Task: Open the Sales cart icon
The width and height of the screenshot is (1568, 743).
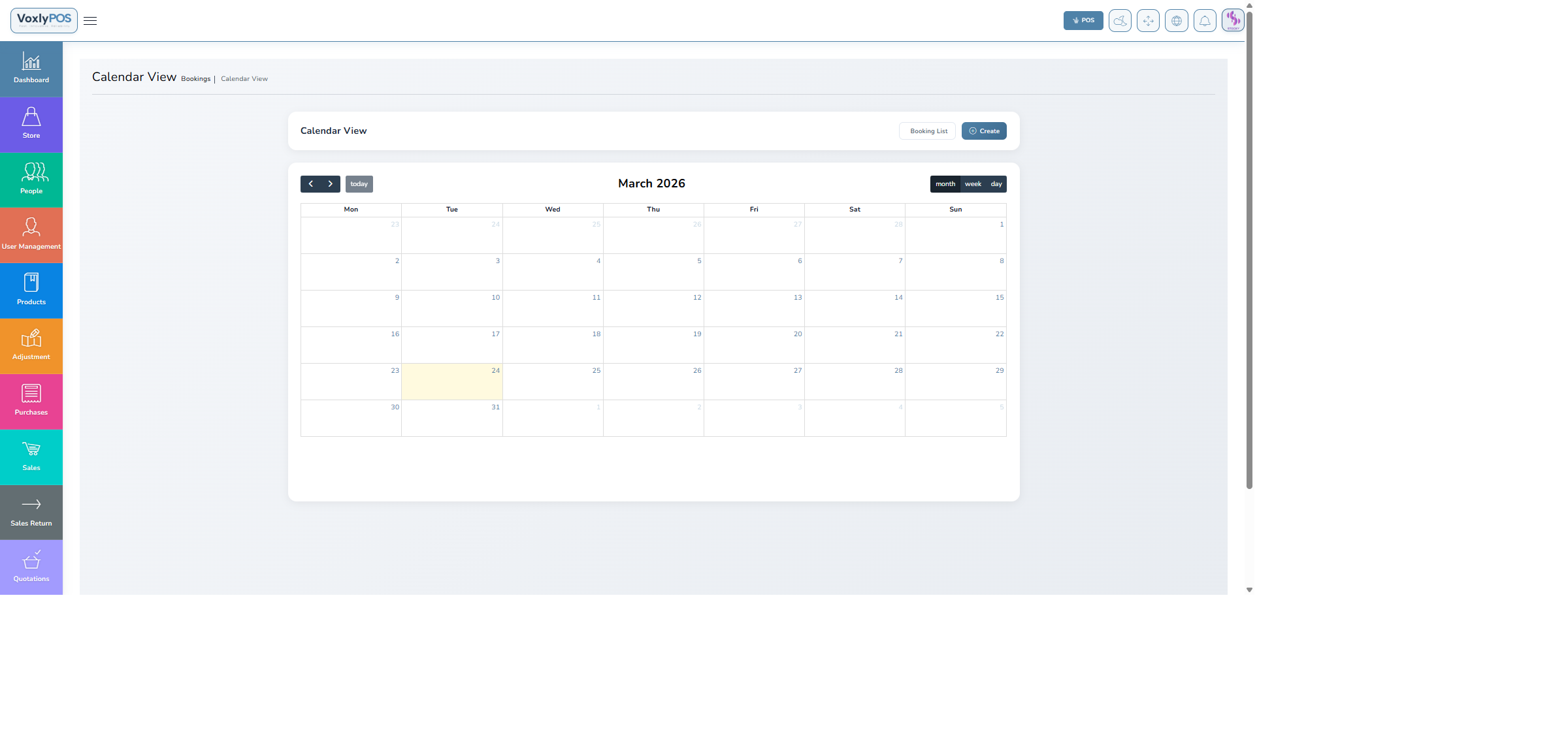Action: (31, 456)
